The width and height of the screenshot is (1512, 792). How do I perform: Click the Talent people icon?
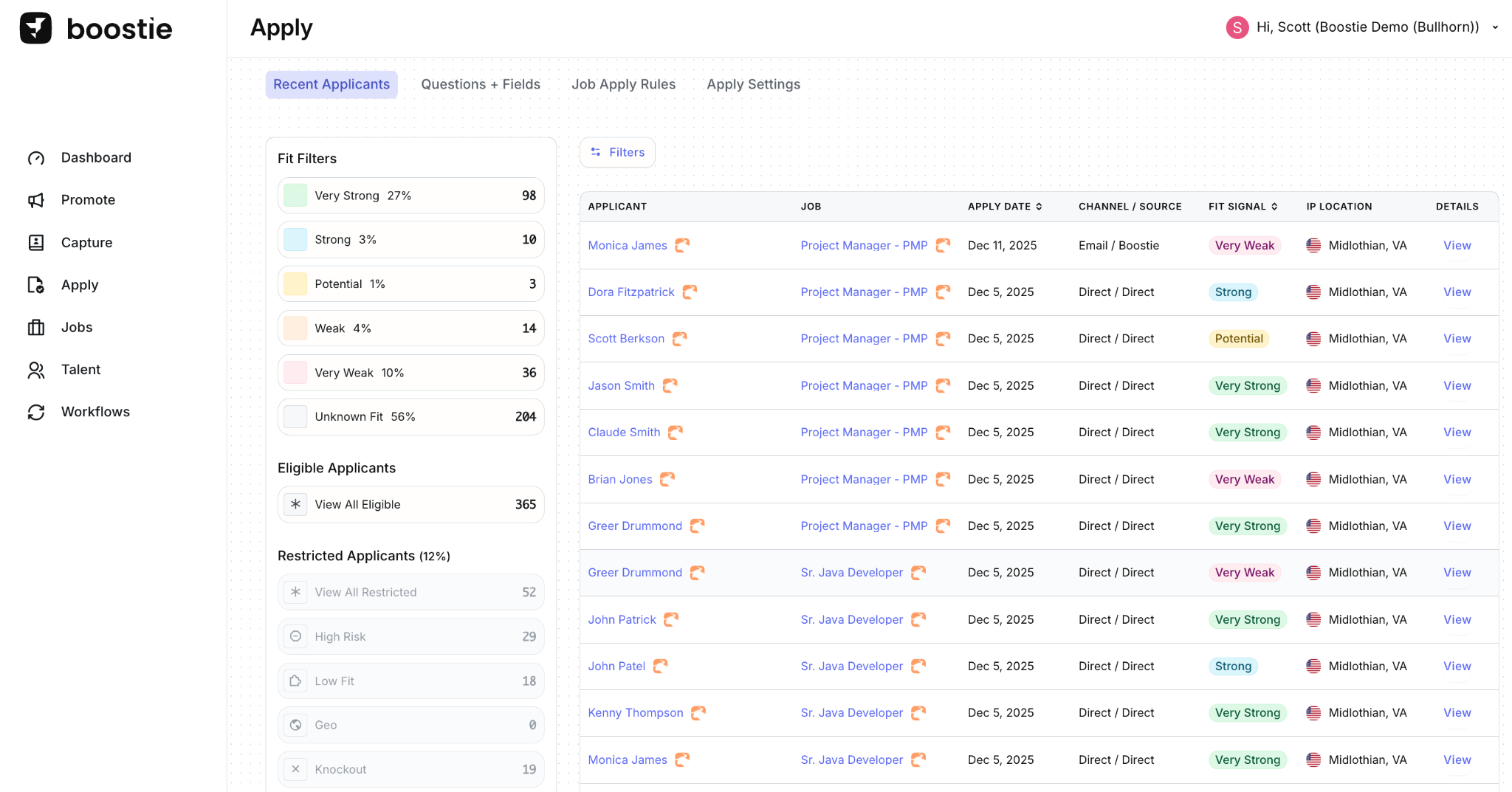click(x=36, y=370)
